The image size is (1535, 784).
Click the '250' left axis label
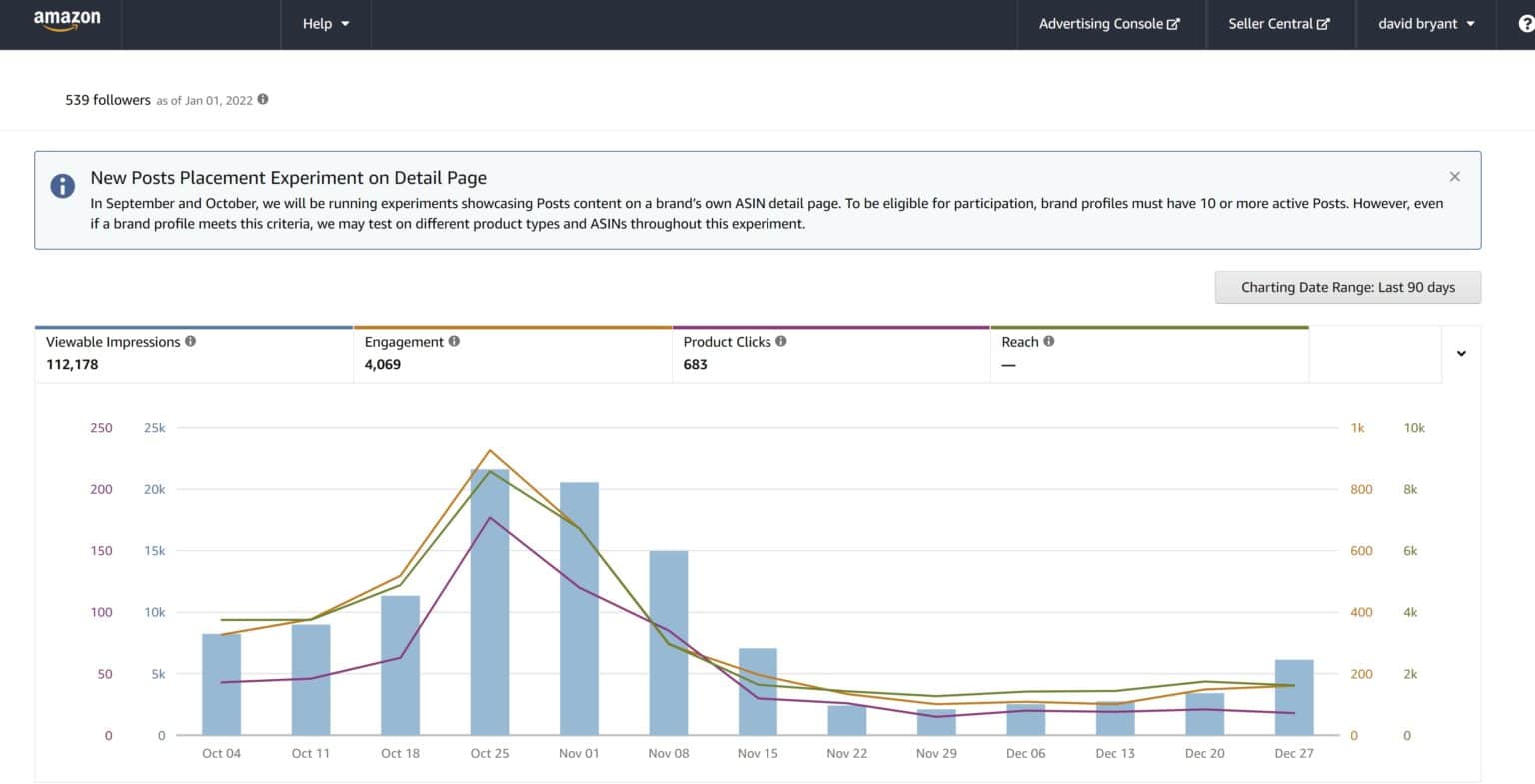(x=101, y=428)
